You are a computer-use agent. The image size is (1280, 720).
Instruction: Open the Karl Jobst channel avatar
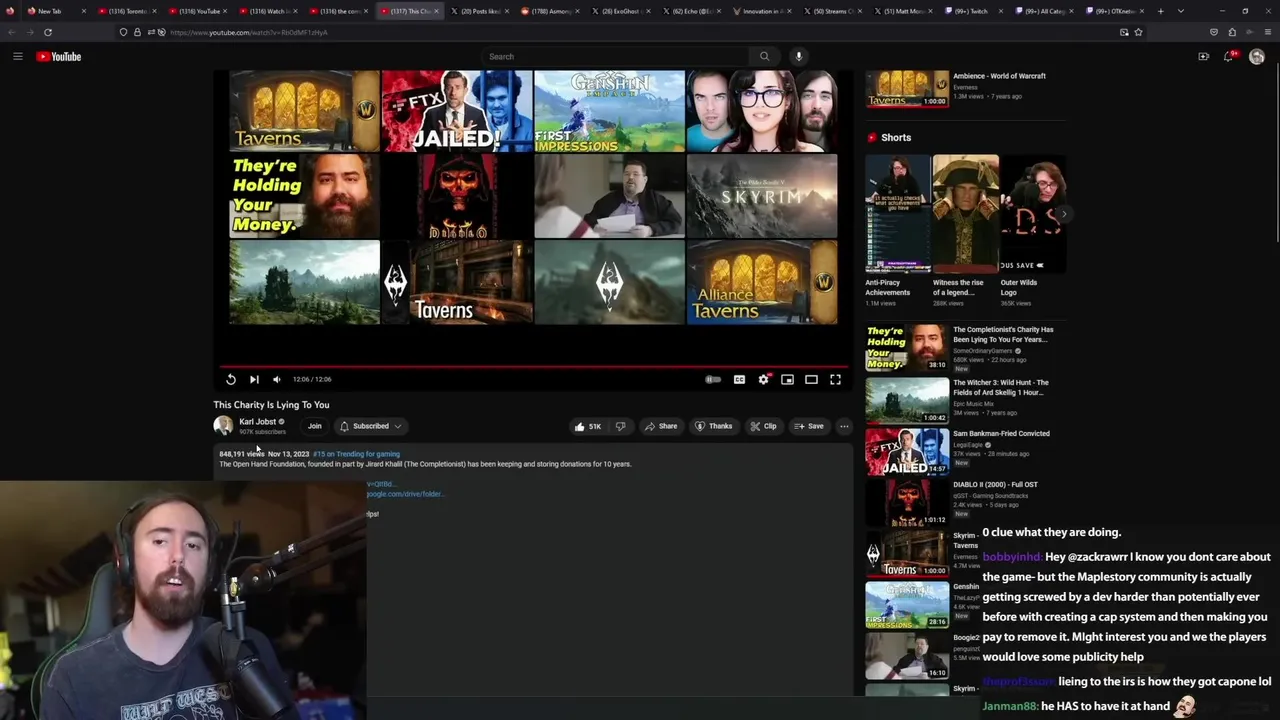point(223,426)
